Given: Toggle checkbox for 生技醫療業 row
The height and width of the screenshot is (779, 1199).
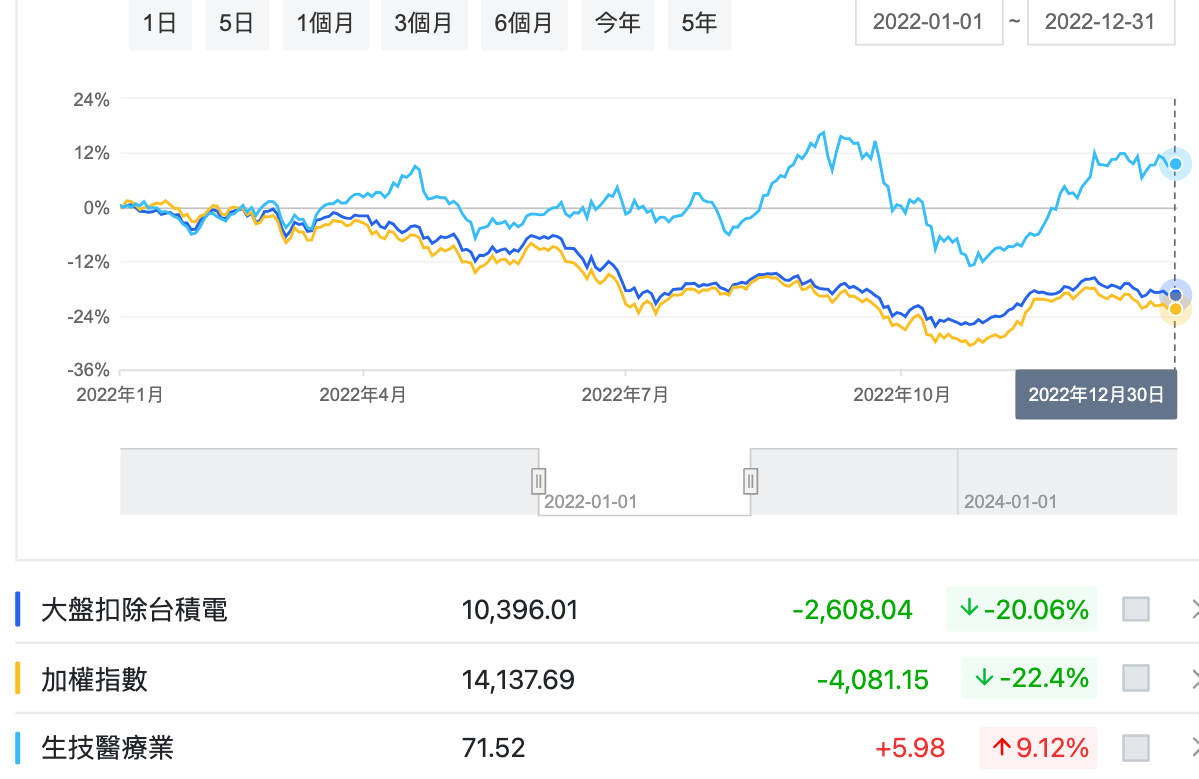Looking at the screenshot, I should point(1136,747).
